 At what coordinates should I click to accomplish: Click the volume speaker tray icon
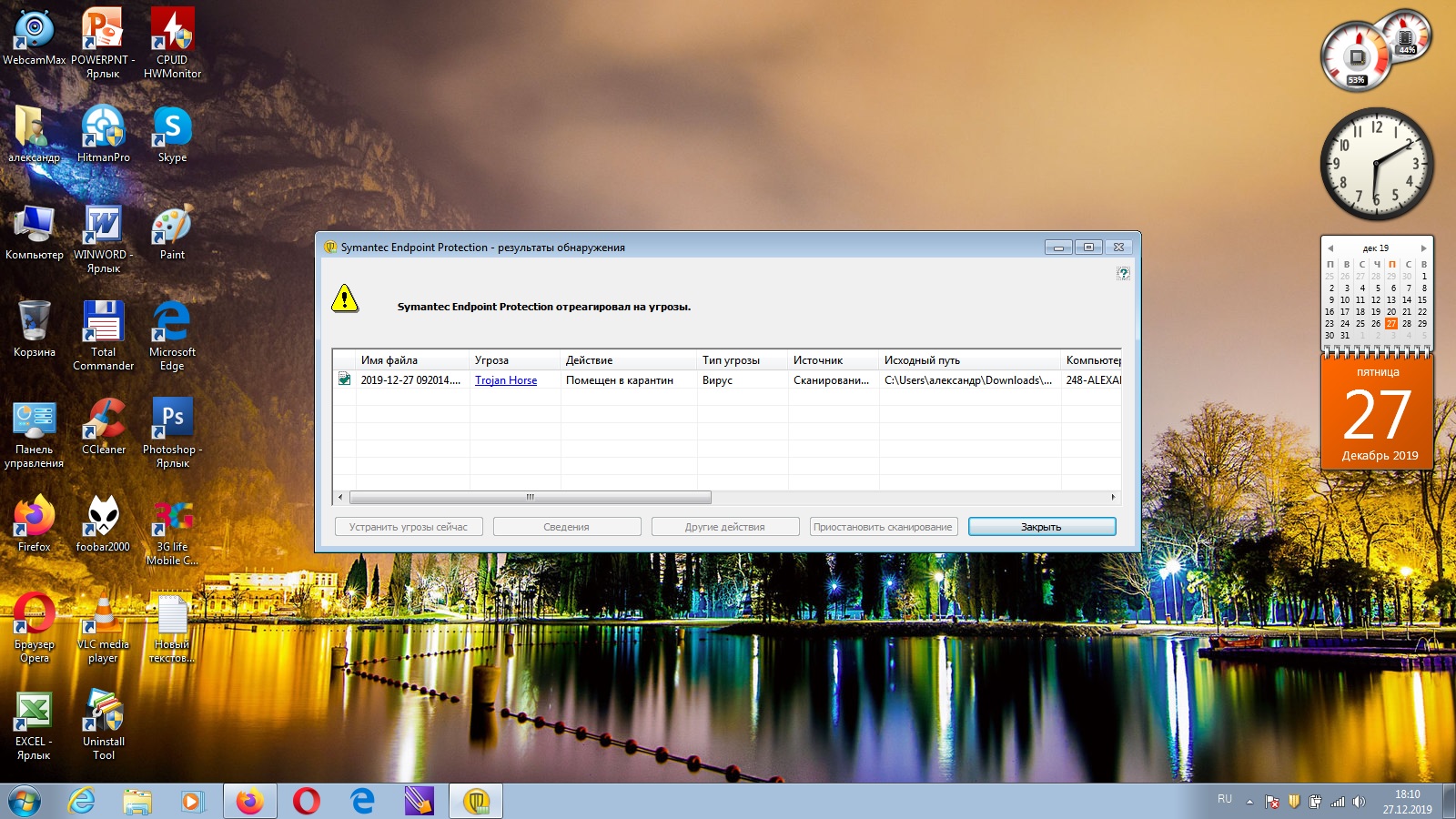(x=1360, y=802)
